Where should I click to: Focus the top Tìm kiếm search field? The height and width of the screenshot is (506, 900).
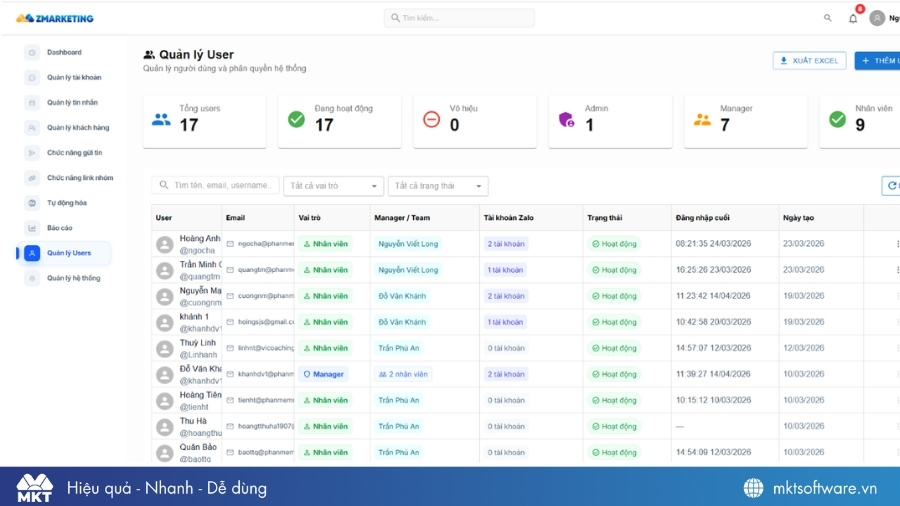tap(459, 18)
